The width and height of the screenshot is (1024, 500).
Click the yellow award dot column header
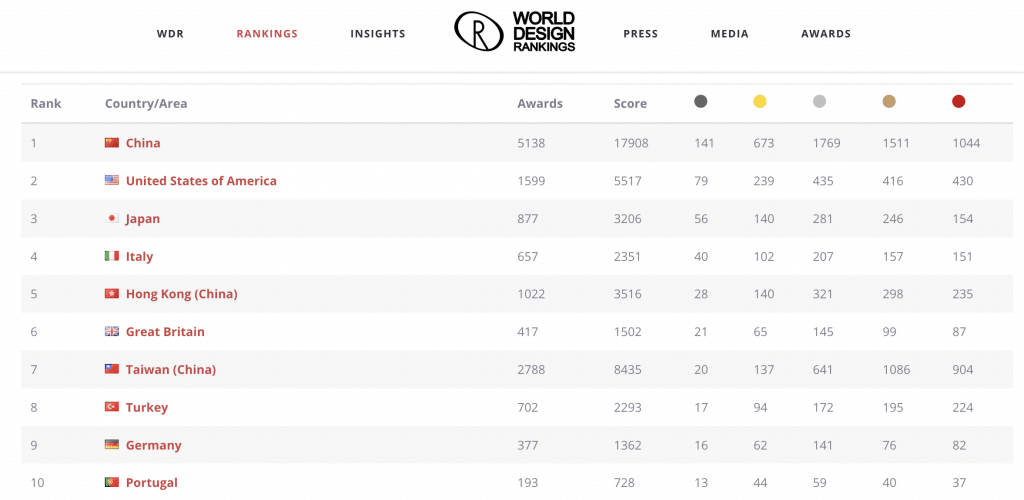[x=760, y=102]
